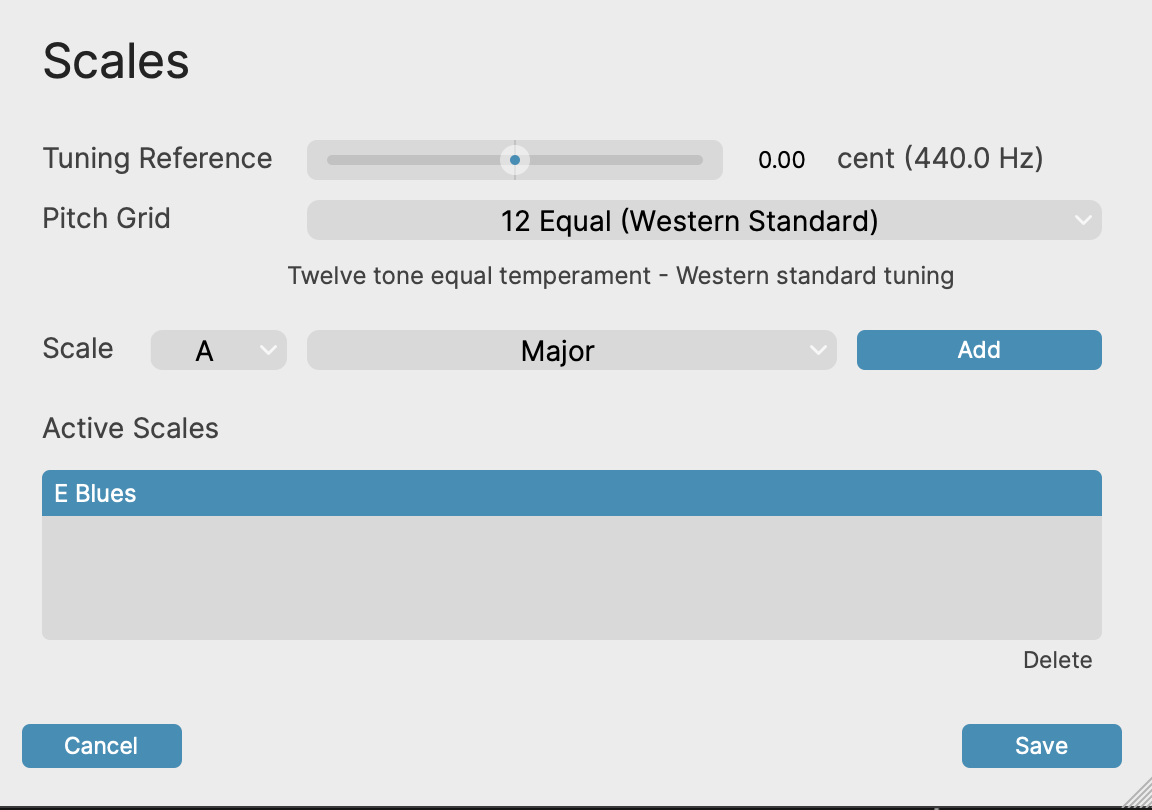The width and height of the screenshot is (1152, 810).
Task: Click the Scales dialog heading
Action: tap(116, 62)
